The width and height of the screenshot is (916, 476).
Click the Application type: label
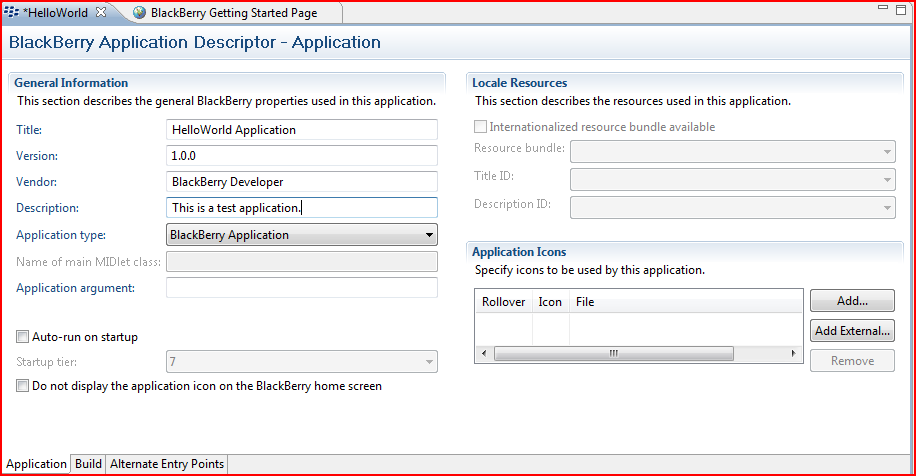pyautogui.click(x=61, y=235)
